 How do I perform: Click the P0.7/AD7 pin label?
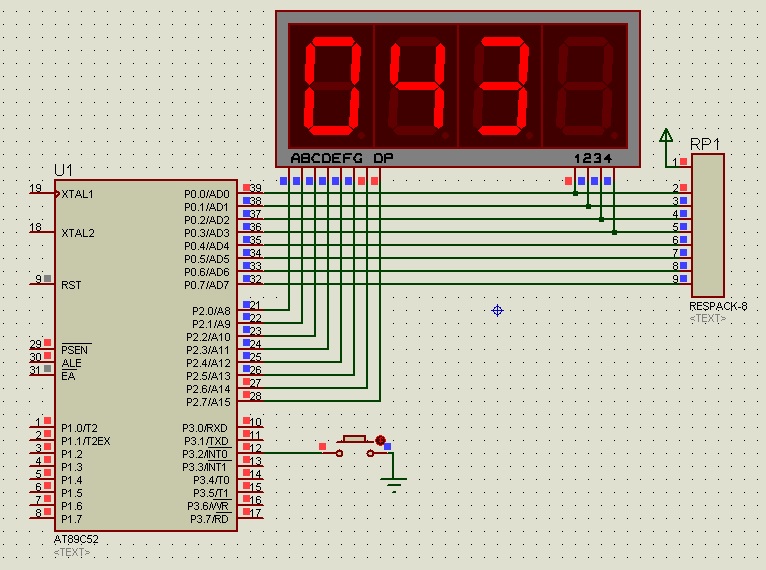click(x=207, y=285)
